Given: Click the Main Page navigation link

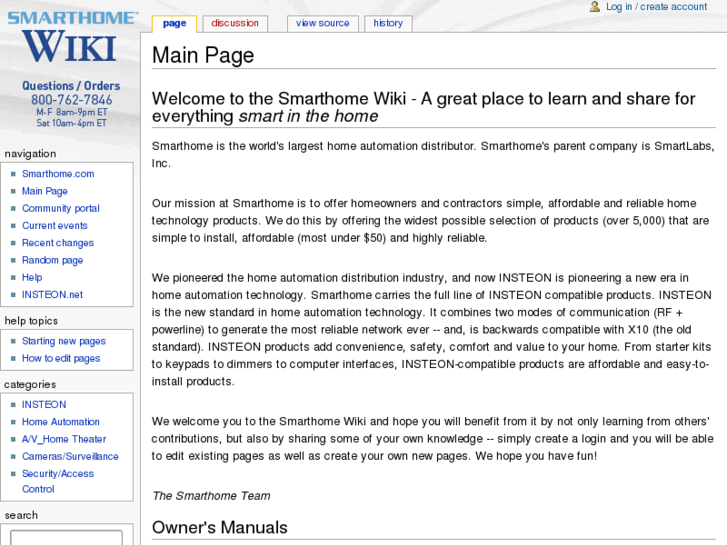Looking at the screenshot, I should click(x=45, y=191).
